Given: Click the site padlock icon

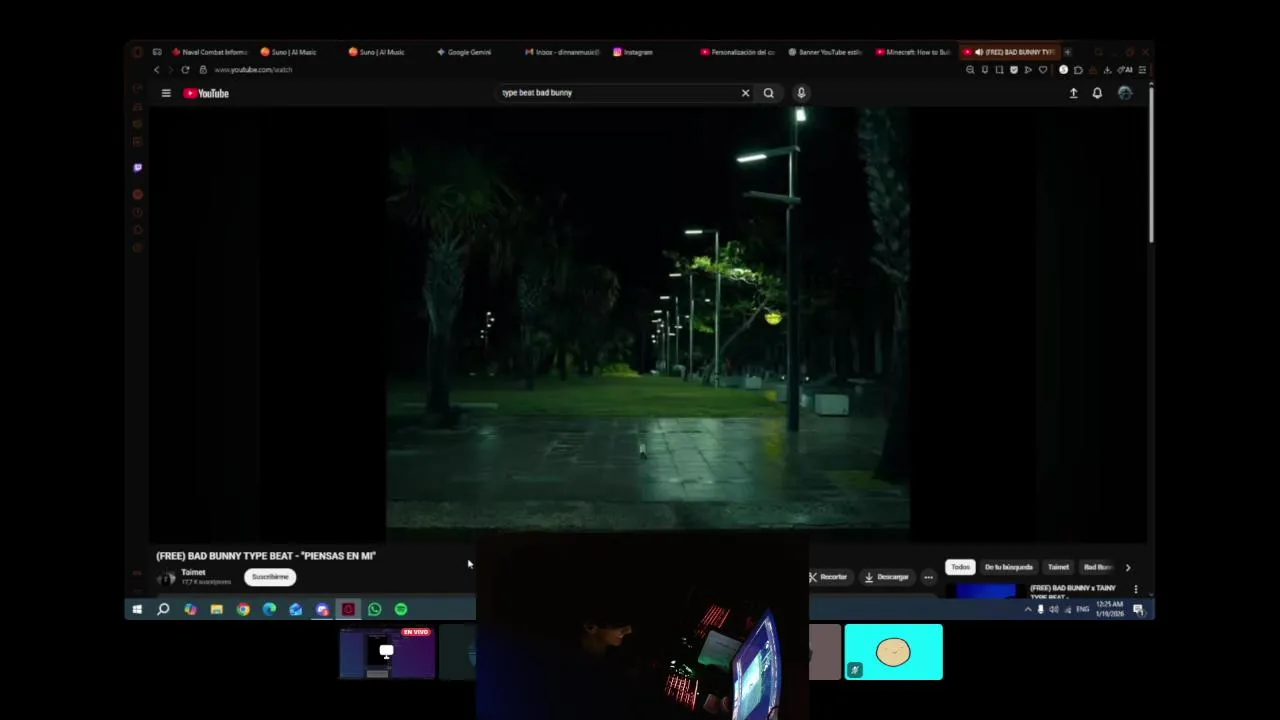Looking at the screenshot, I should point(203,70).
